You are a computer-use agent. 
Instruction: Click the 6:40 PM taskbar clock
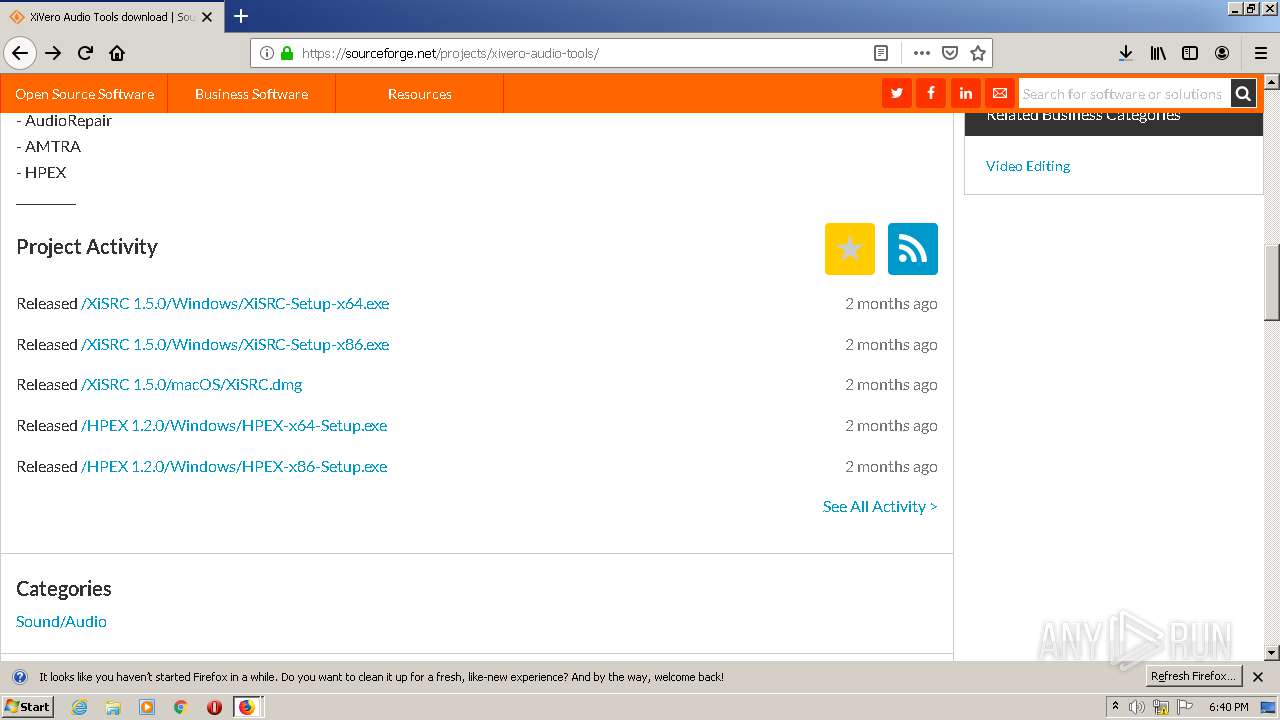(x=1229, y=707)
